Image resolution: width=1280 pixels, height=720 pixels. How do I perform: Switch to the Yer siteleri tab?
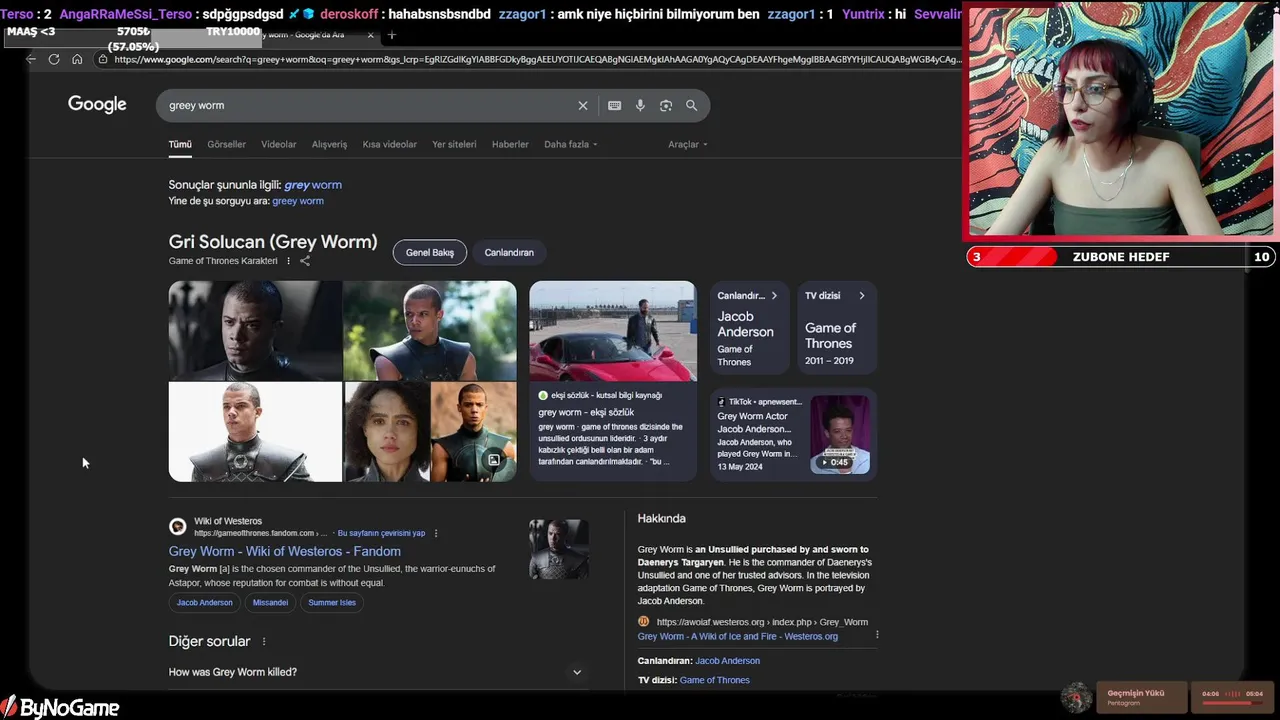pos(454,144)
